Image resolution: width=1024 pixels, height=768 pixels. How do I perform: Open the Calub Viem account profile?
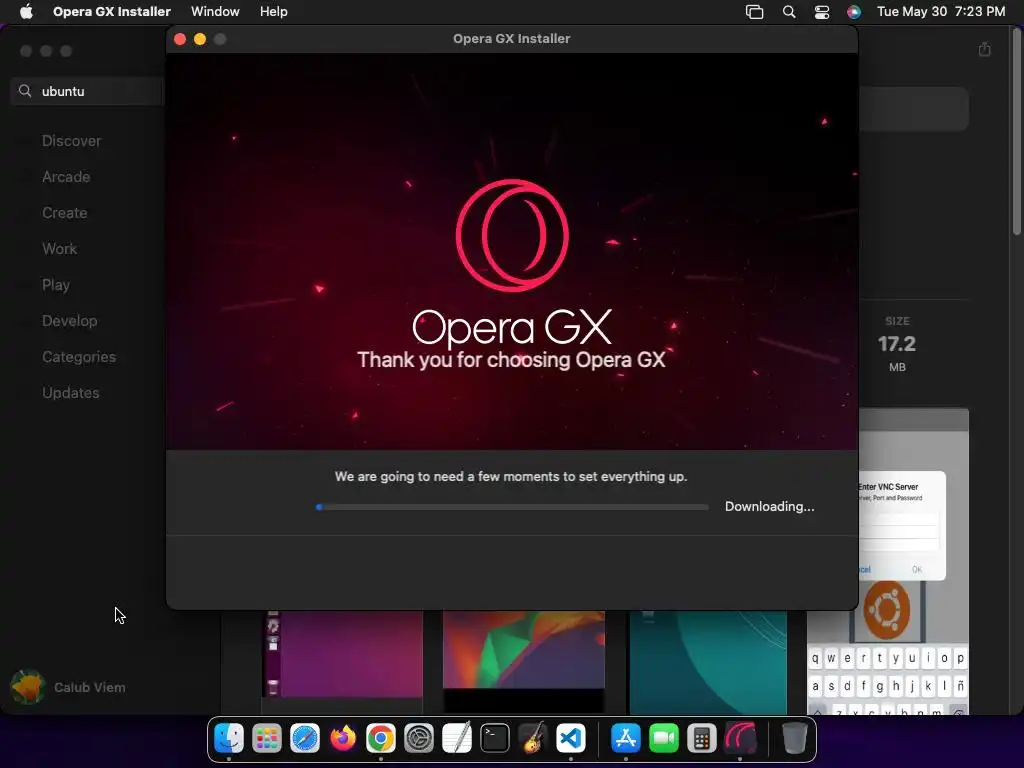[x=69, y=687]
